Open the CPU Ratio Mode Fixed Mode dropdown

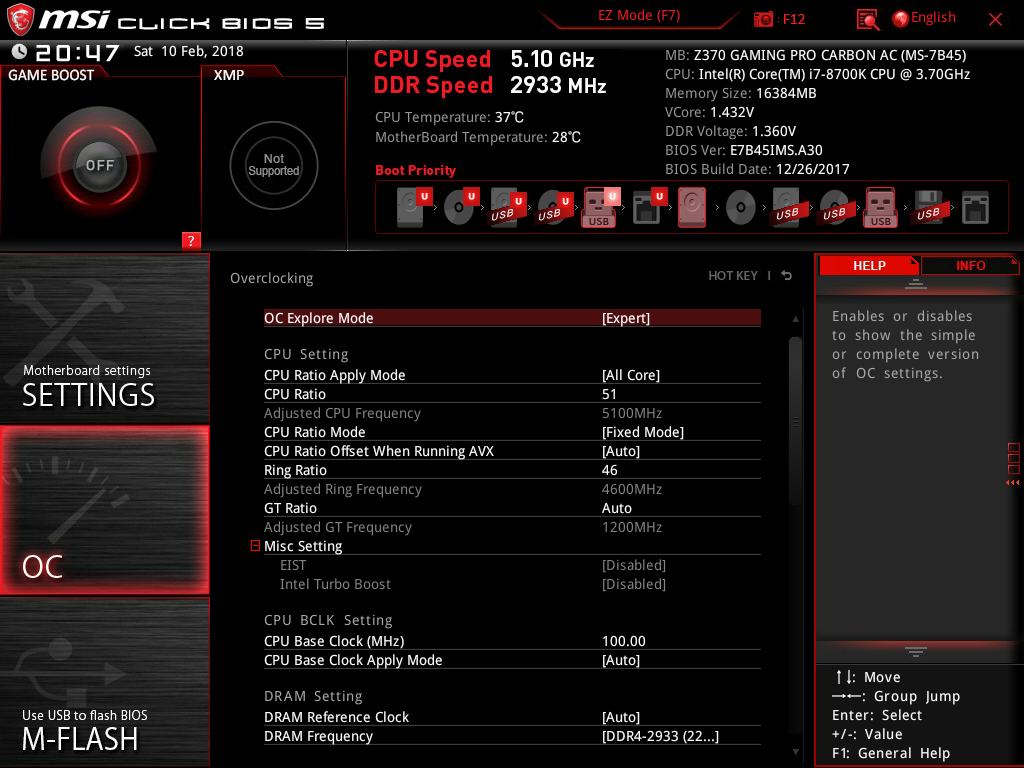[x=512, y=432]
